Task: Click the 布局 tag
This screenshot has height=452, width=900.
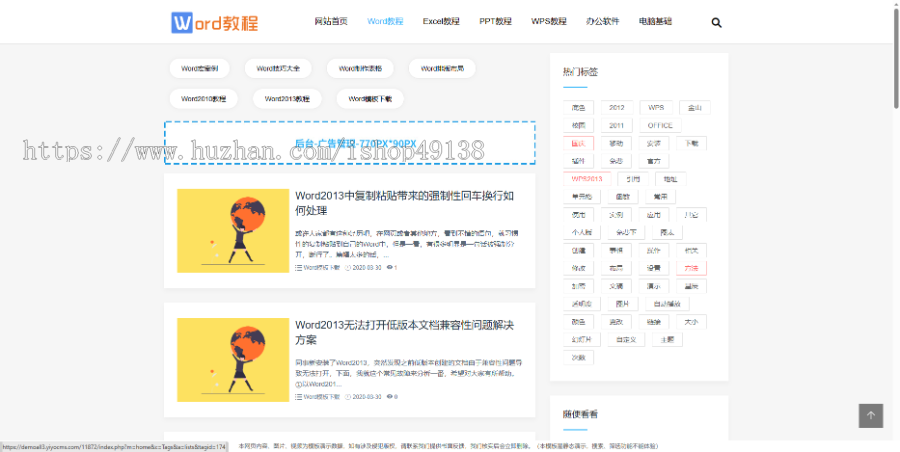Action: (x=616, y=268)
